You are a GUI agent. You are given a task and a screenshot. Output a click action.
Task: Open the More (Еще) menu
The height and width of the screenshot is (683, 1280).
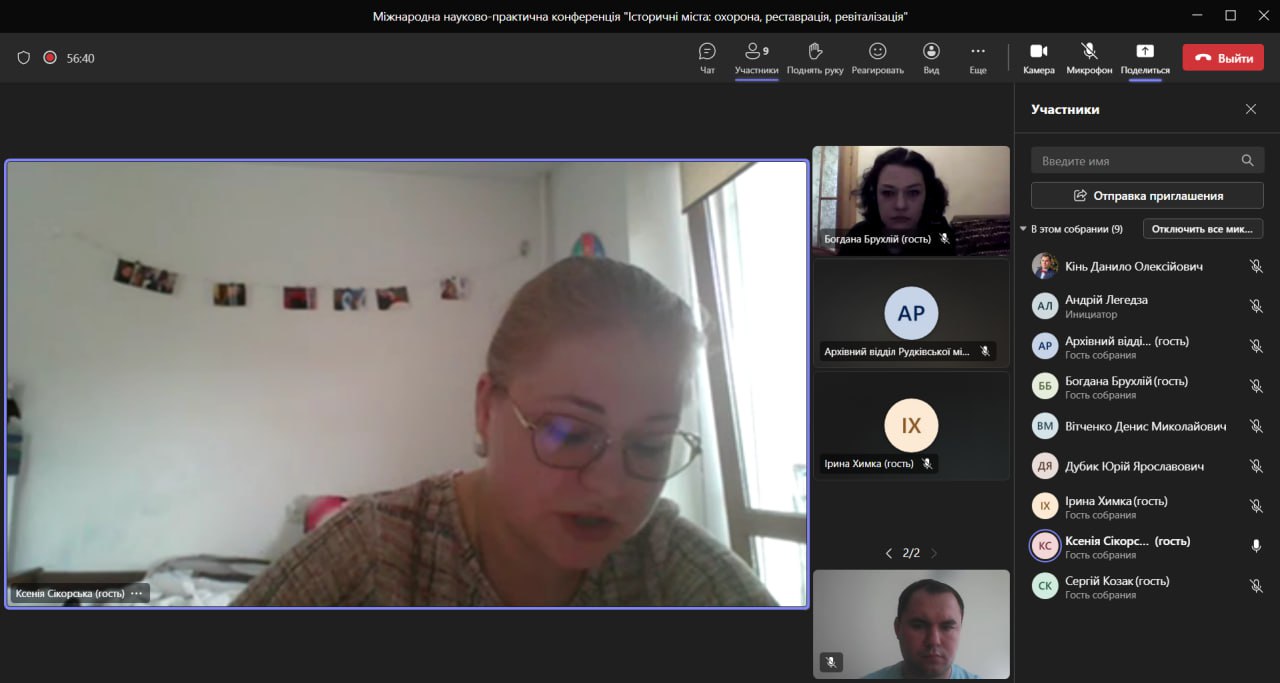978,58
